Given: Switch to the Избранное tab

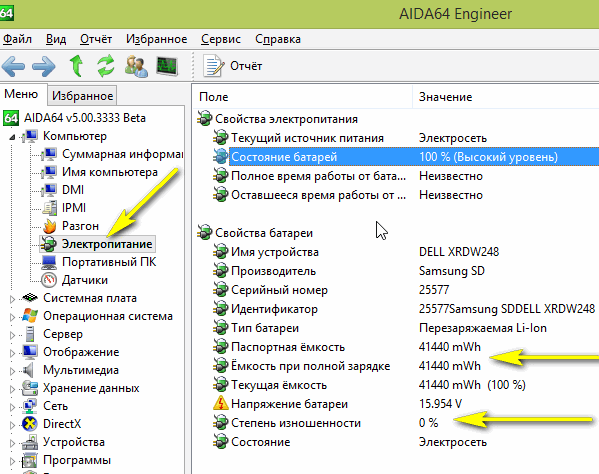Looking at the screenshot, I should point(82,95).
